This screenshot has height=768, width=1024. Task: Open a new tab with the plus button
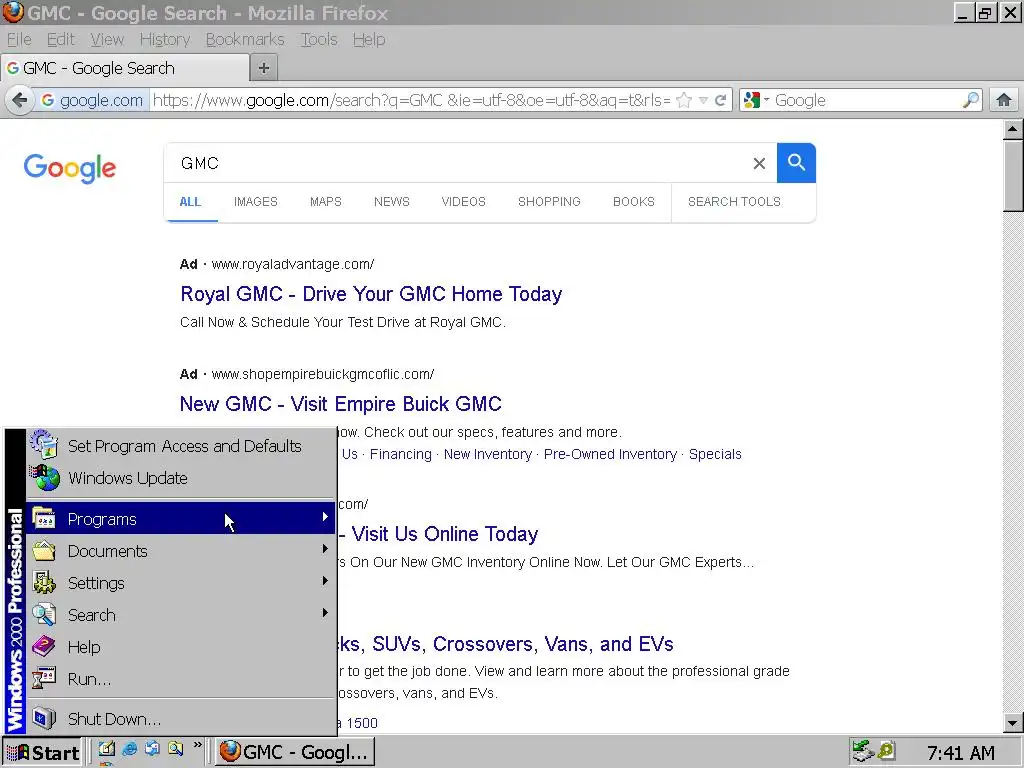(x=264, y=68)
